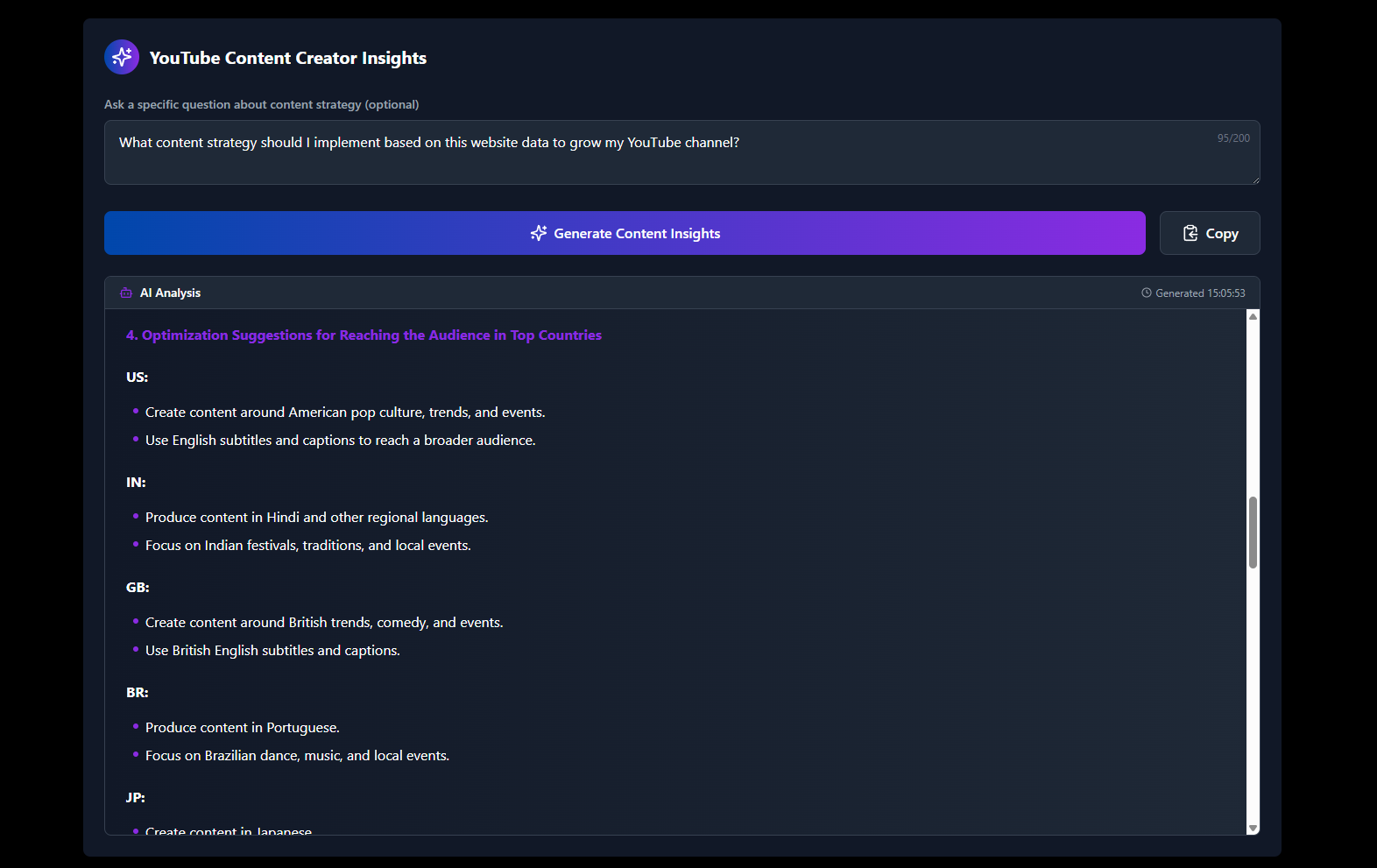Click the IN: country heading

coord(136,482)
